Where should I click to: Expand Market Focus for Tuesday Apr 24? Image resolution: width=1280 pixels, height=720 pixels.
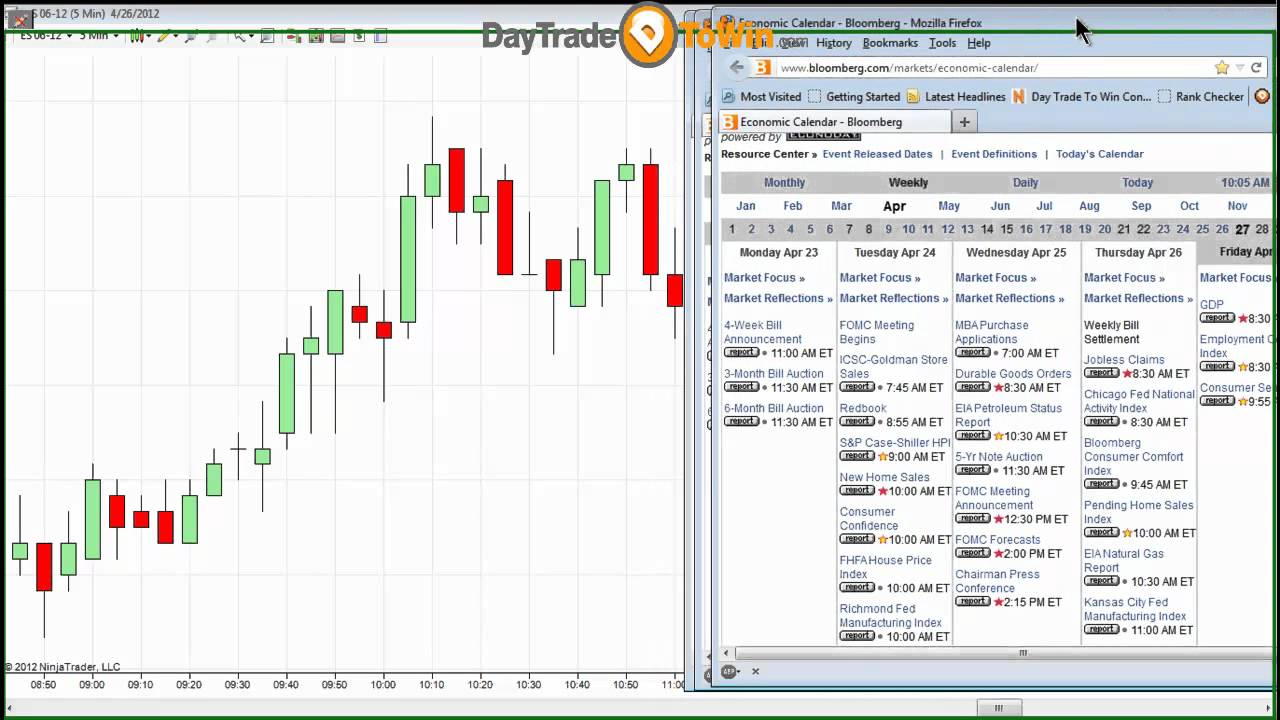[880, 278]
